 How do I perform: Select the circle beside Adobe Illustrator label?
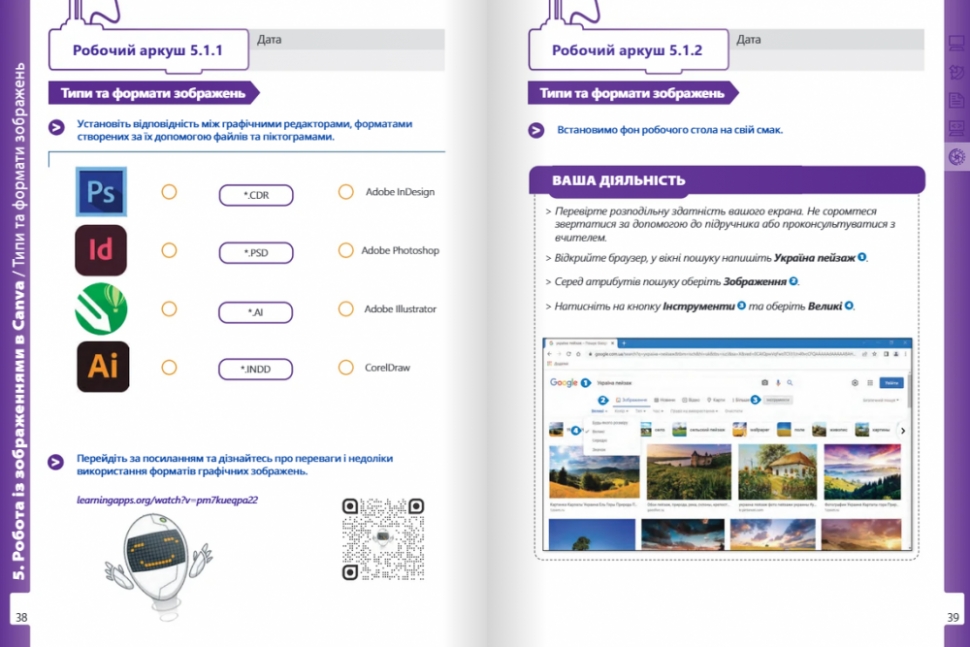(346, 309)
